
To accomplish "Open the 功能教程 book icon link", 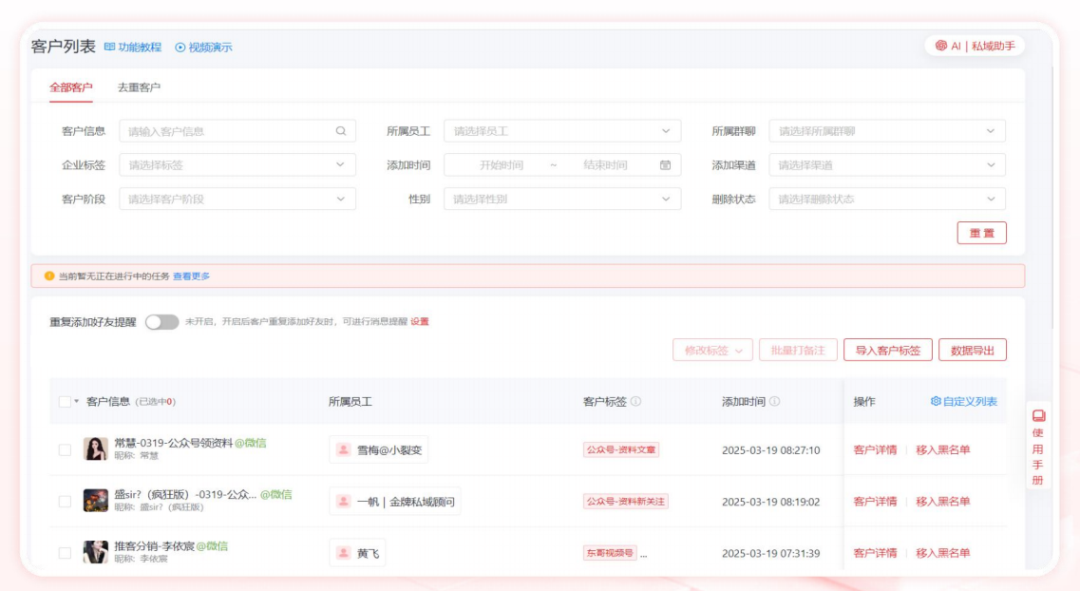I will pos(110,47).
